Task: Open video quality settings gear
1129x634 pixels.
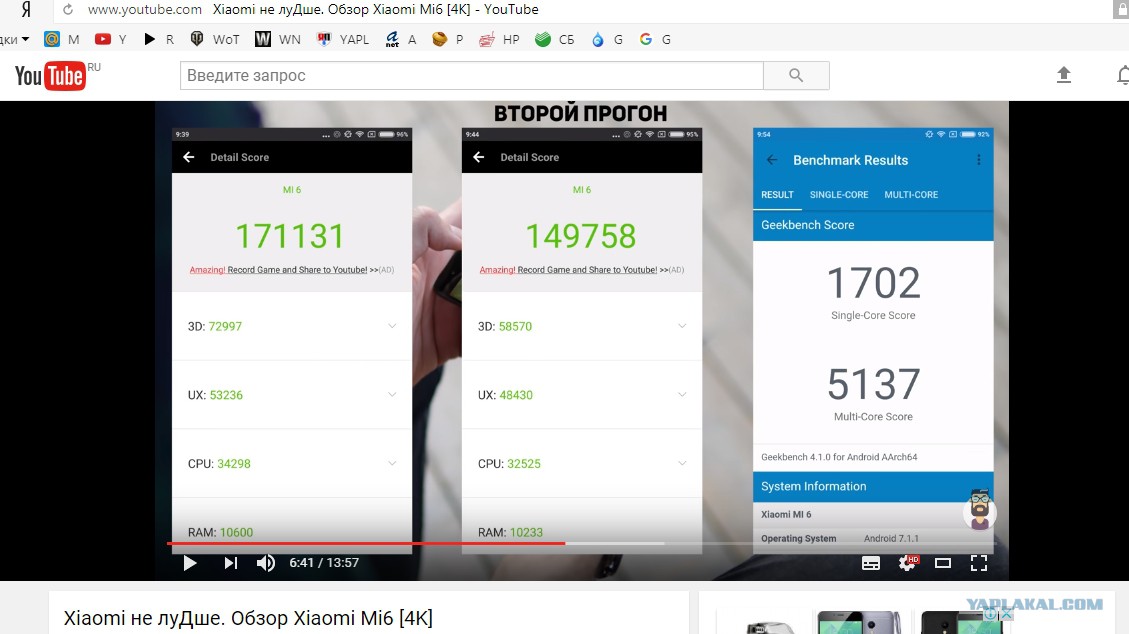Action: click(x=907, y=563)
